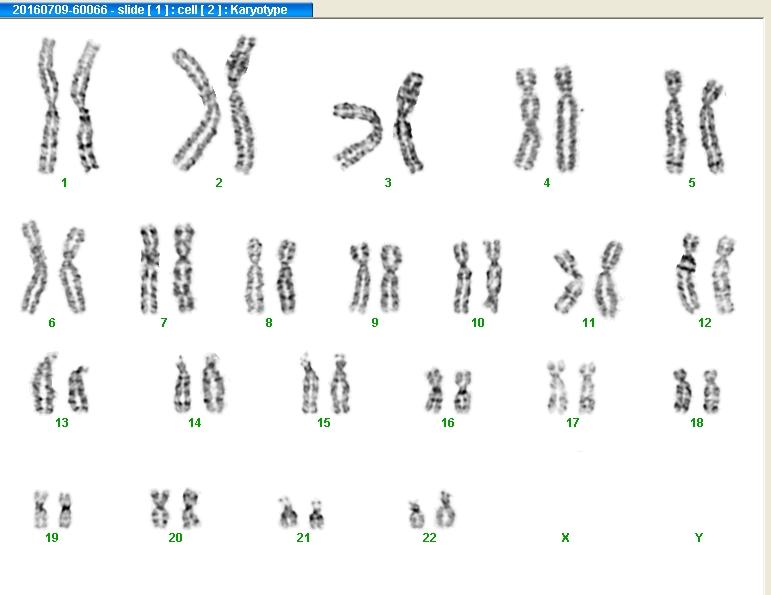
Task: Click the green label '16'
Action: coord(447,422)
